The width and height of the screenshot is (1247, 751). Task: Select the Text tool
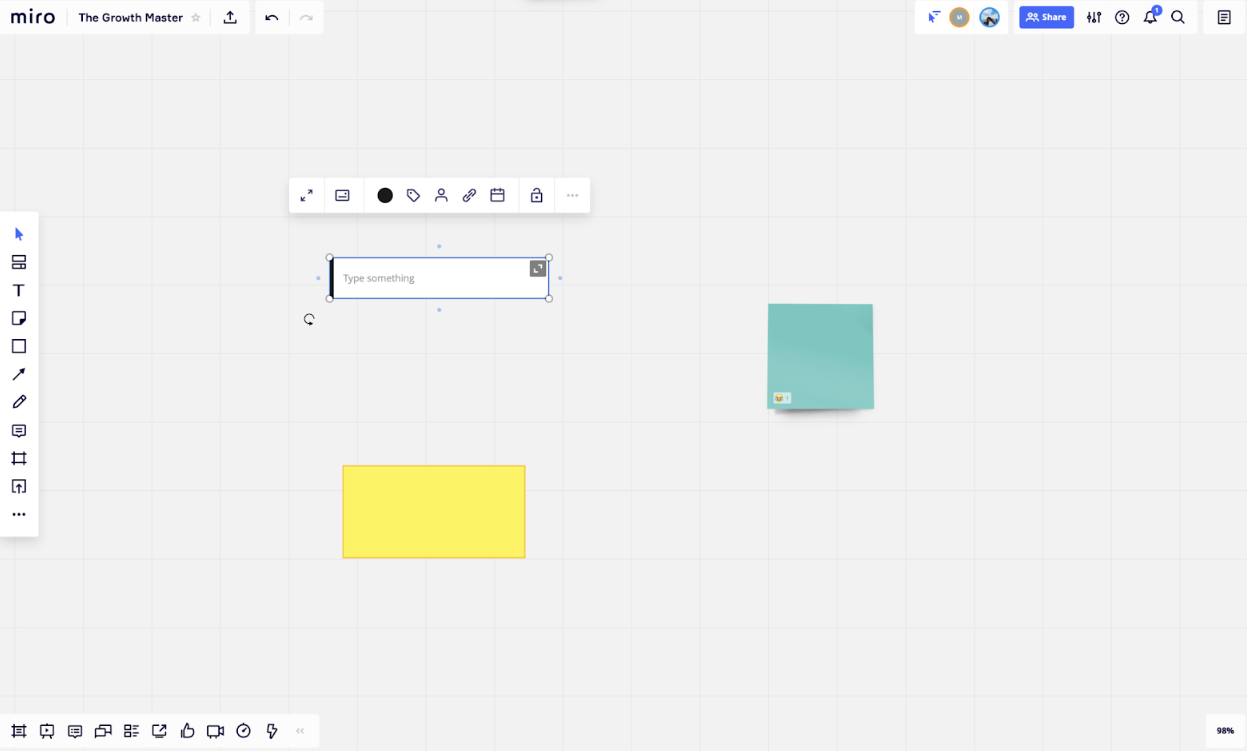18,289
